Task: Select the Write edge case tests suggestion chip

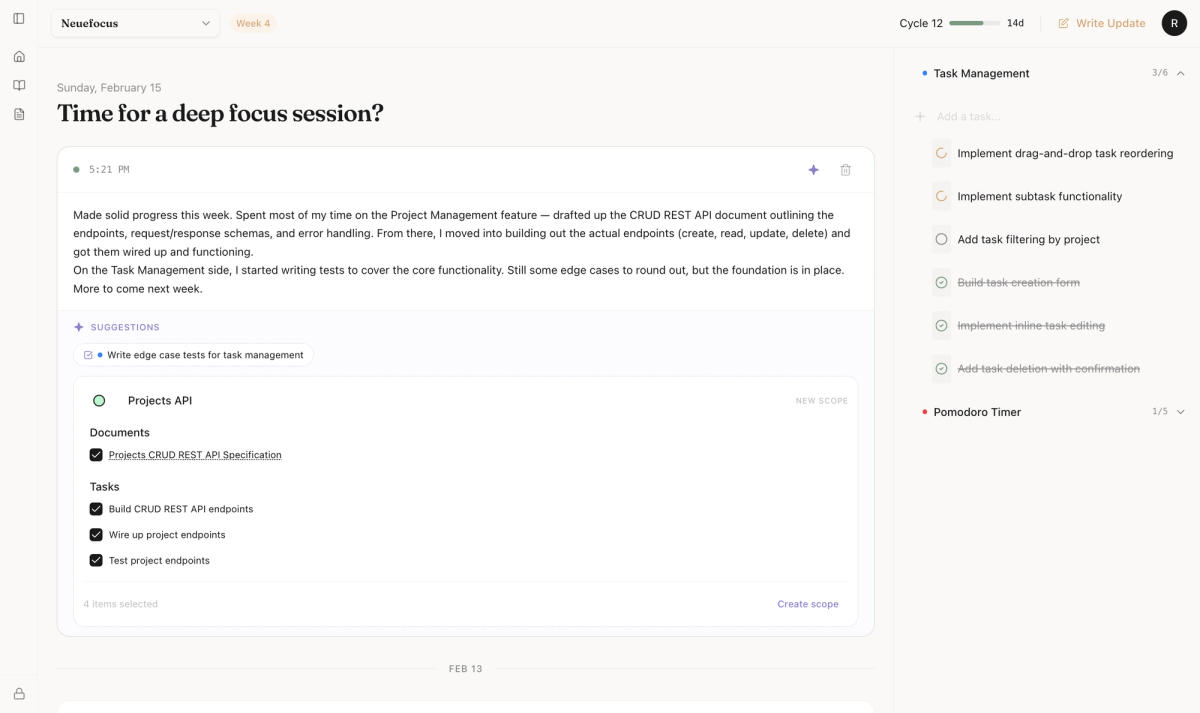Action: [x=193, y=354]
